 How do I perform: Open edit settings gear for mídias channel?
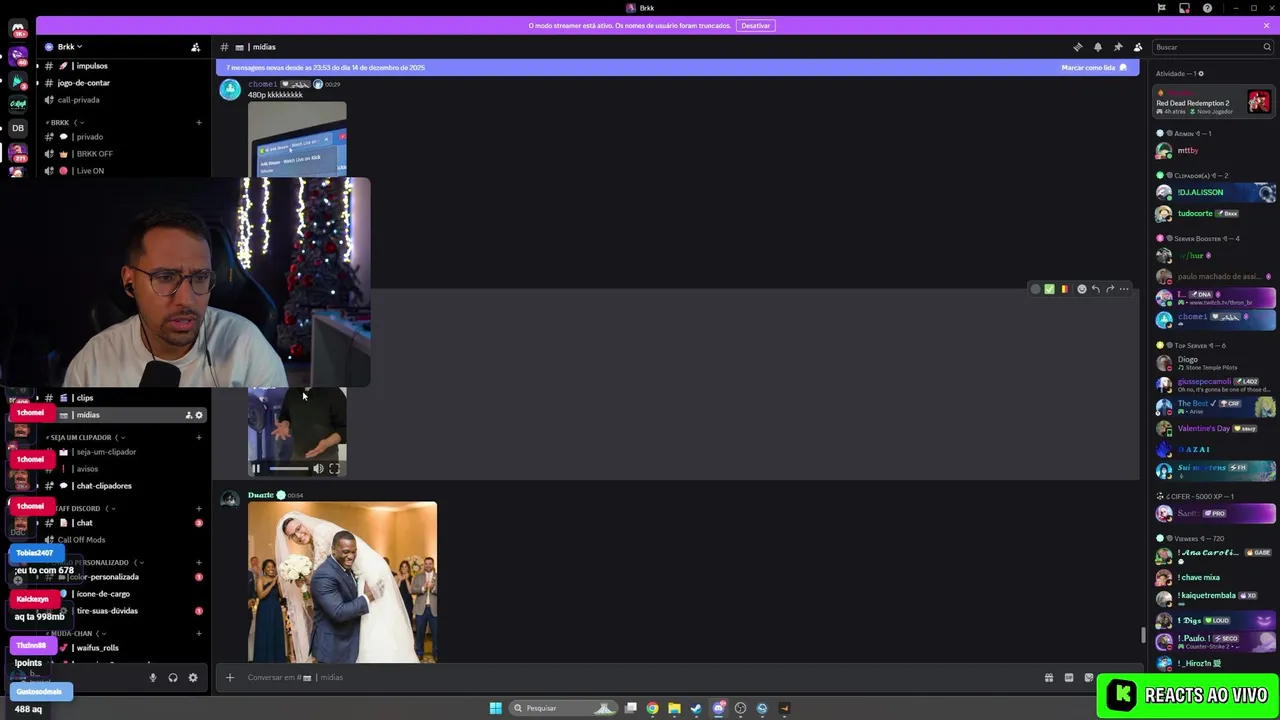tap(198, 415)
